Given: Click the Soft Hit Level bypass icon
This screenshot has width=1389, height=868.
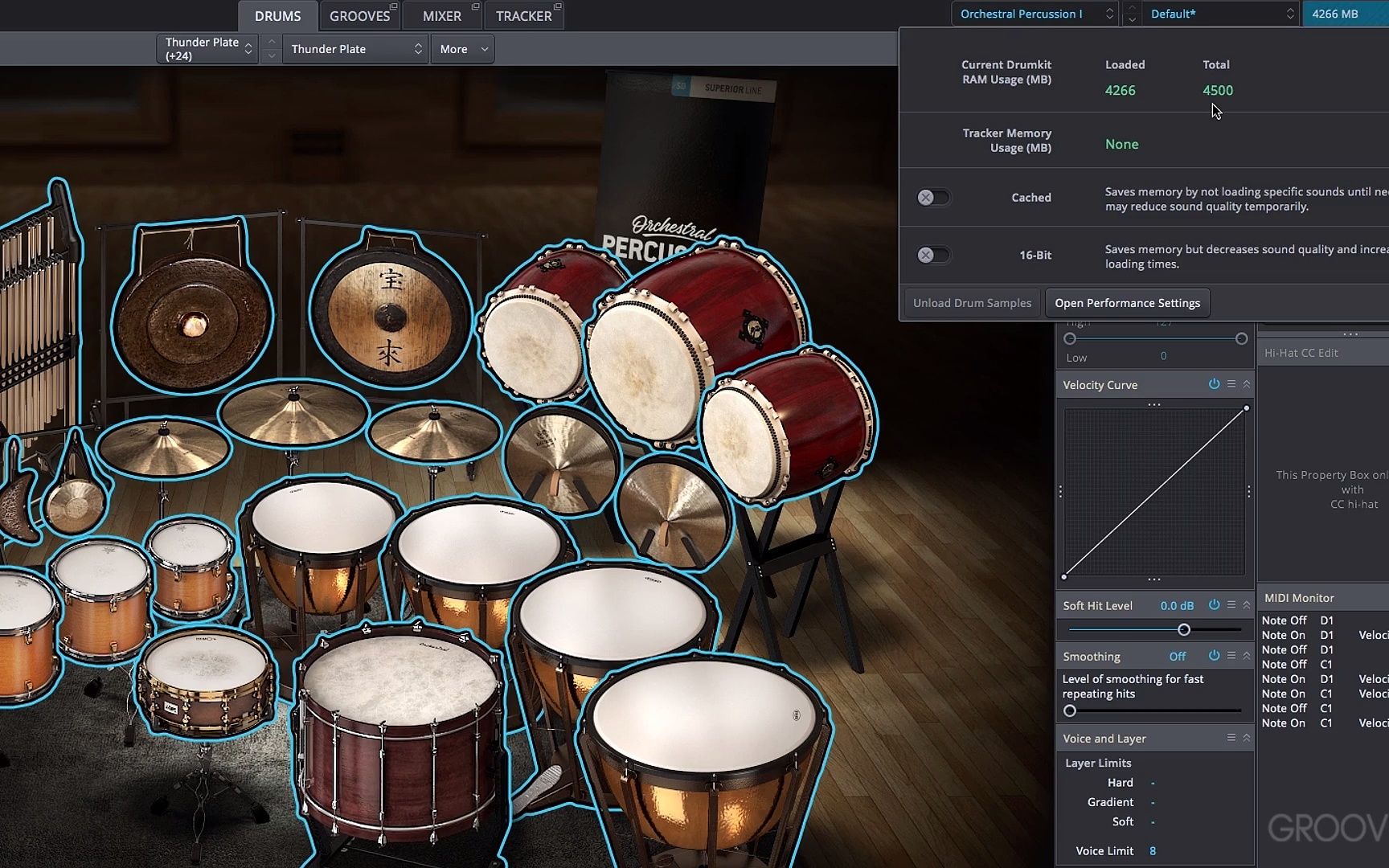Looking at the screenshot, I should 1214,605.
